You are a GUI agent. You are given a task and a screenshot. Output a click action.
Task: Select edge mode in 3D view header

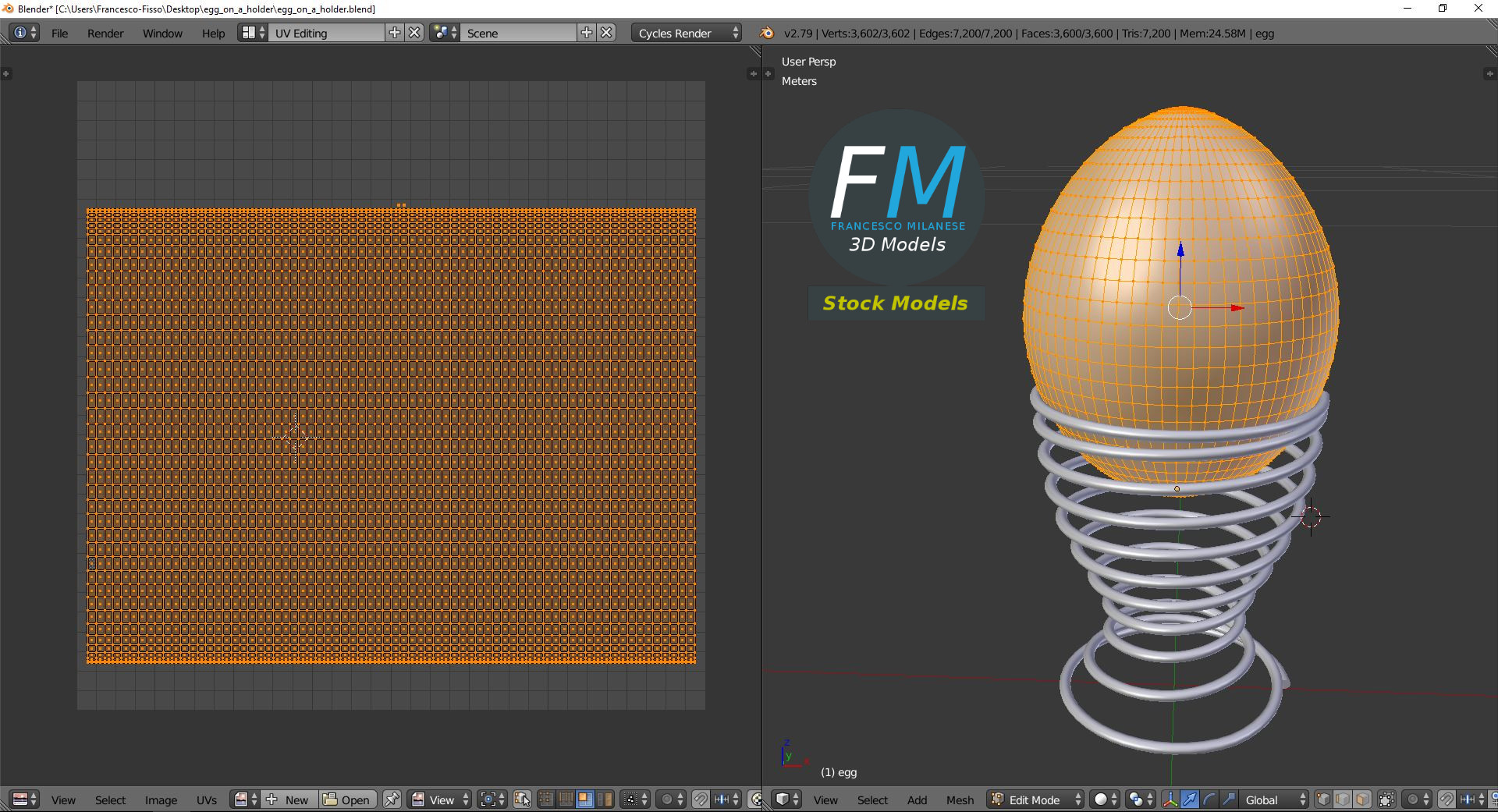pos(1343,800)
